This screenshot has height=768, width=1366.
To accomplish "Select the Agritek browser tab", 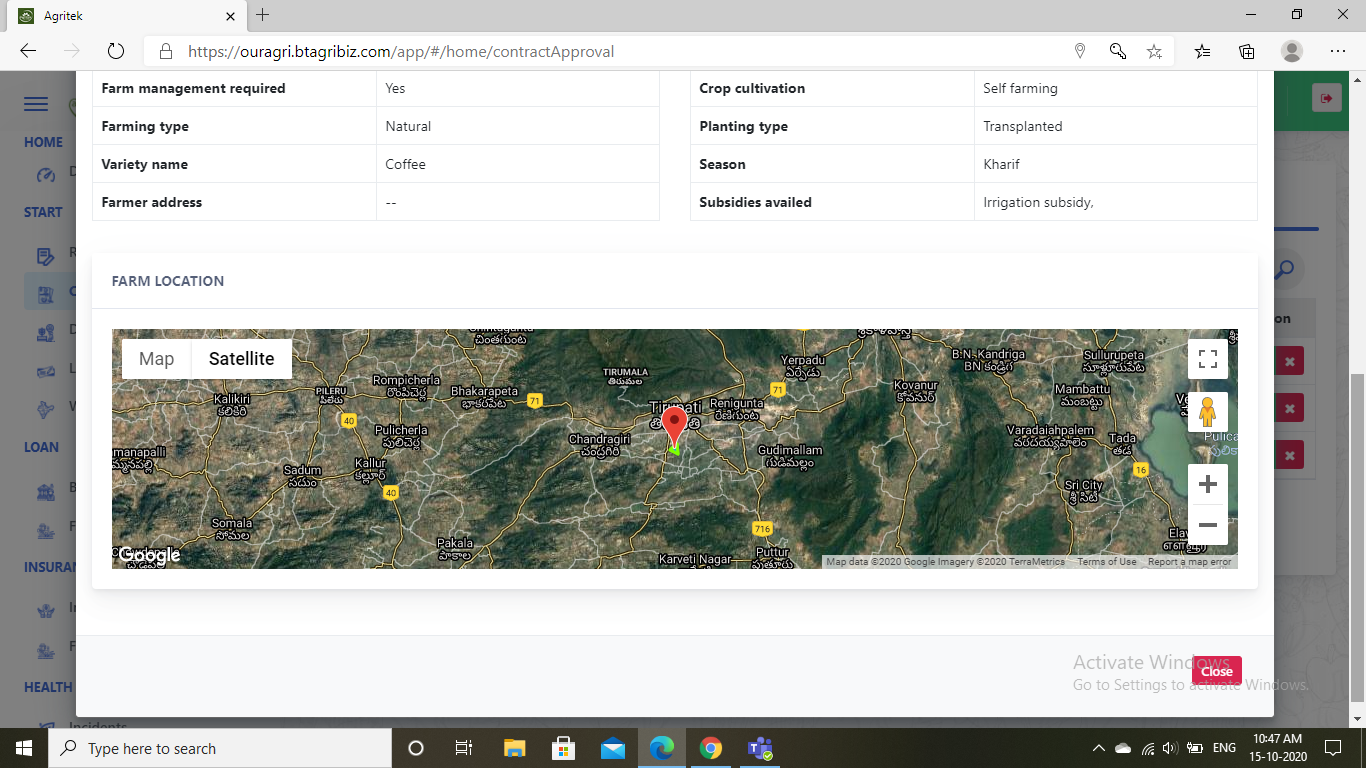I will tap(125, 16).
